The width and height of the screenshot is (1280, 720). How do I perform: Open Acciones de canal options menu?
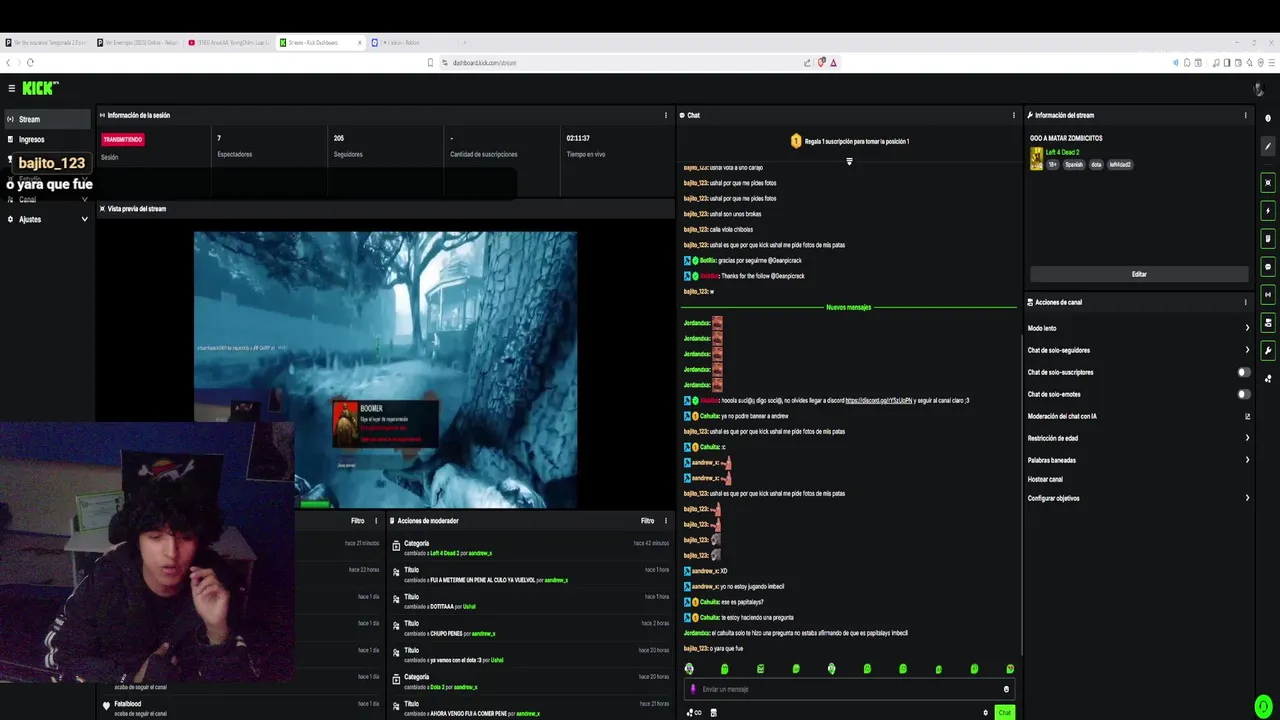coord(1245,302)
